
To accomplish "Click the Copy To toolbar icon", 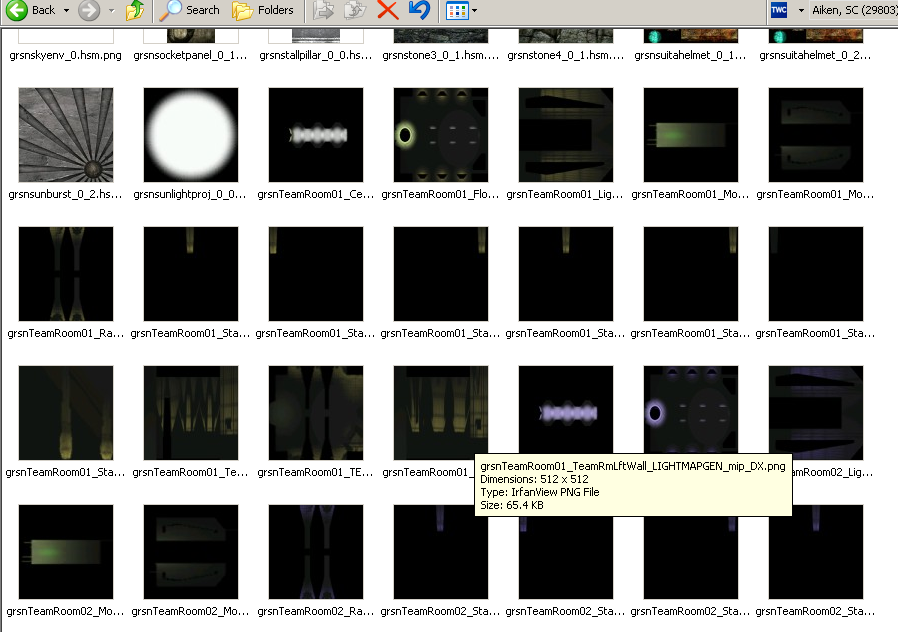I will [355, 10].
